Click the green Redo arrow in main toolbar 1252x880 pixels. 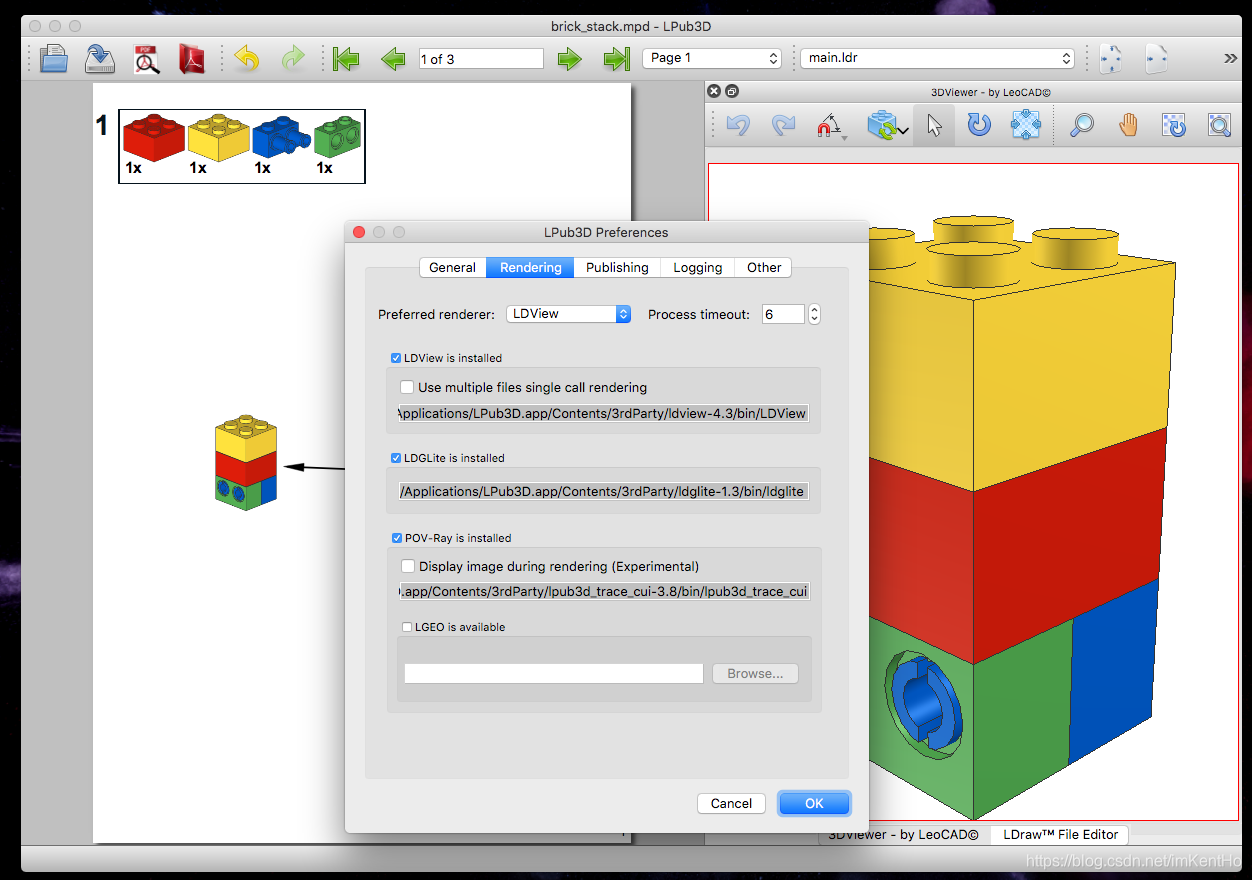[292, 59]
